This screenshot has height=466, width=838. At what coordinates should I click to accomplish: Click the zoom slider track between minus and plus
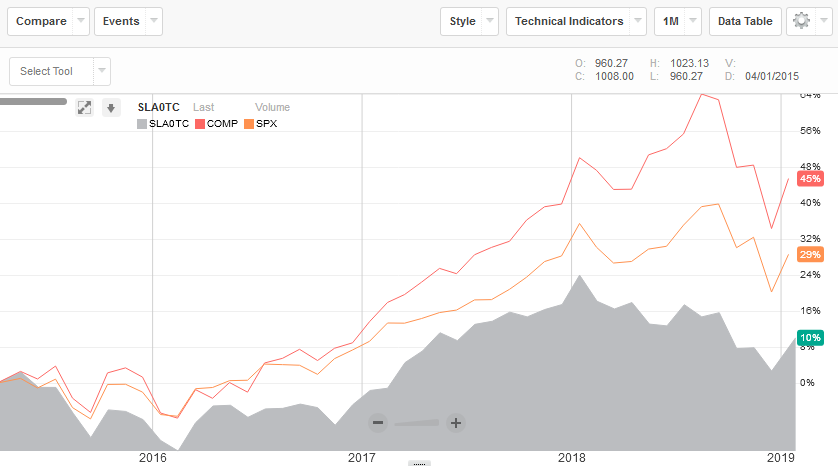pos(417,423)
